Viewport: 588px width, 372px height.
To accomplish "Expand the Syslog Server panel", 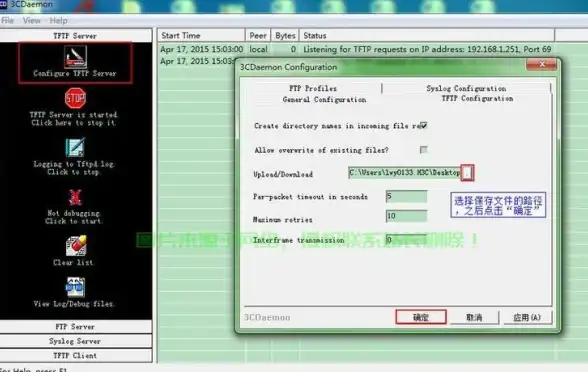I will [x=76, y=341].
